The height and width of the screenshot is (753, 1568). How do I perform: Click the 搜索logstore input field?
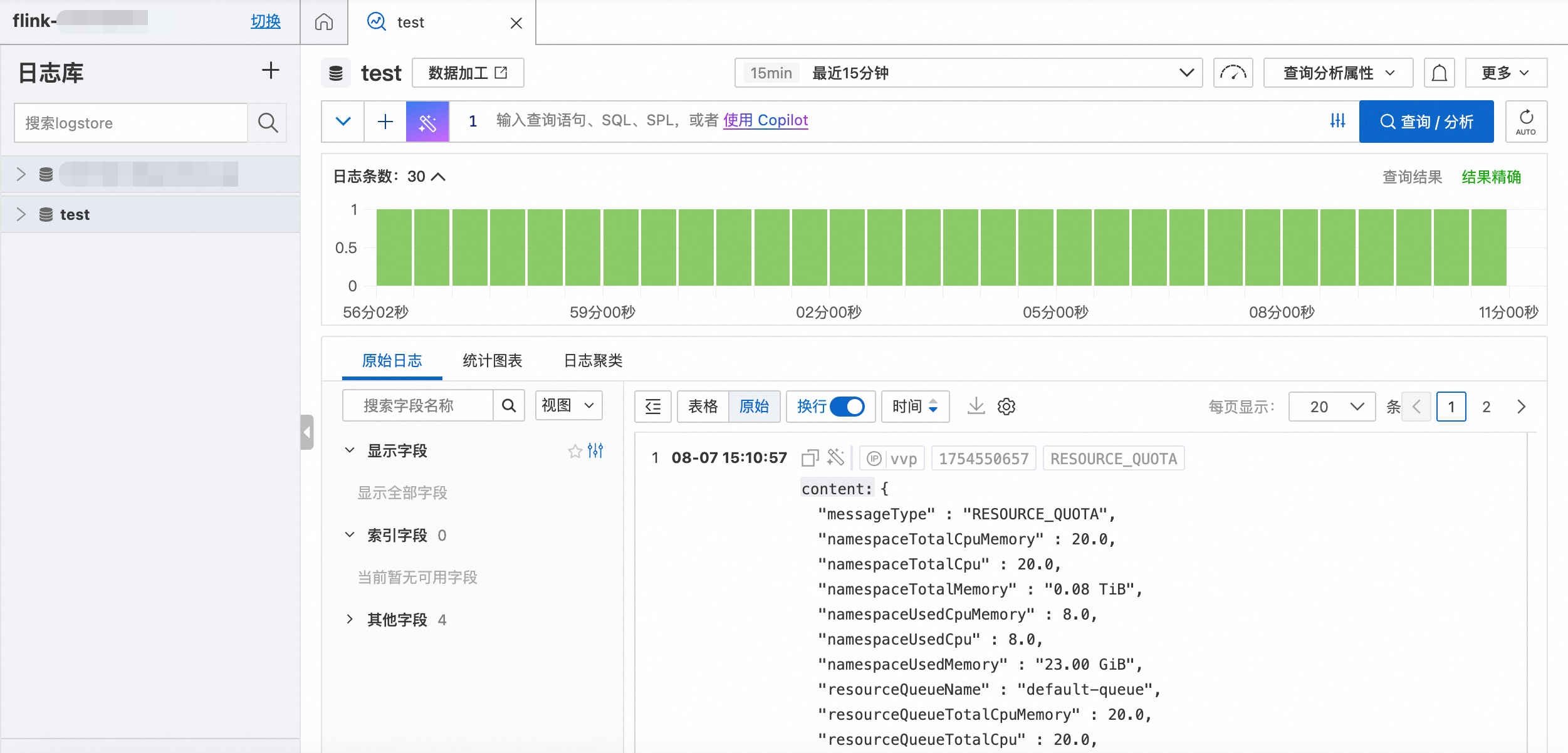click(x=131, y=123)
